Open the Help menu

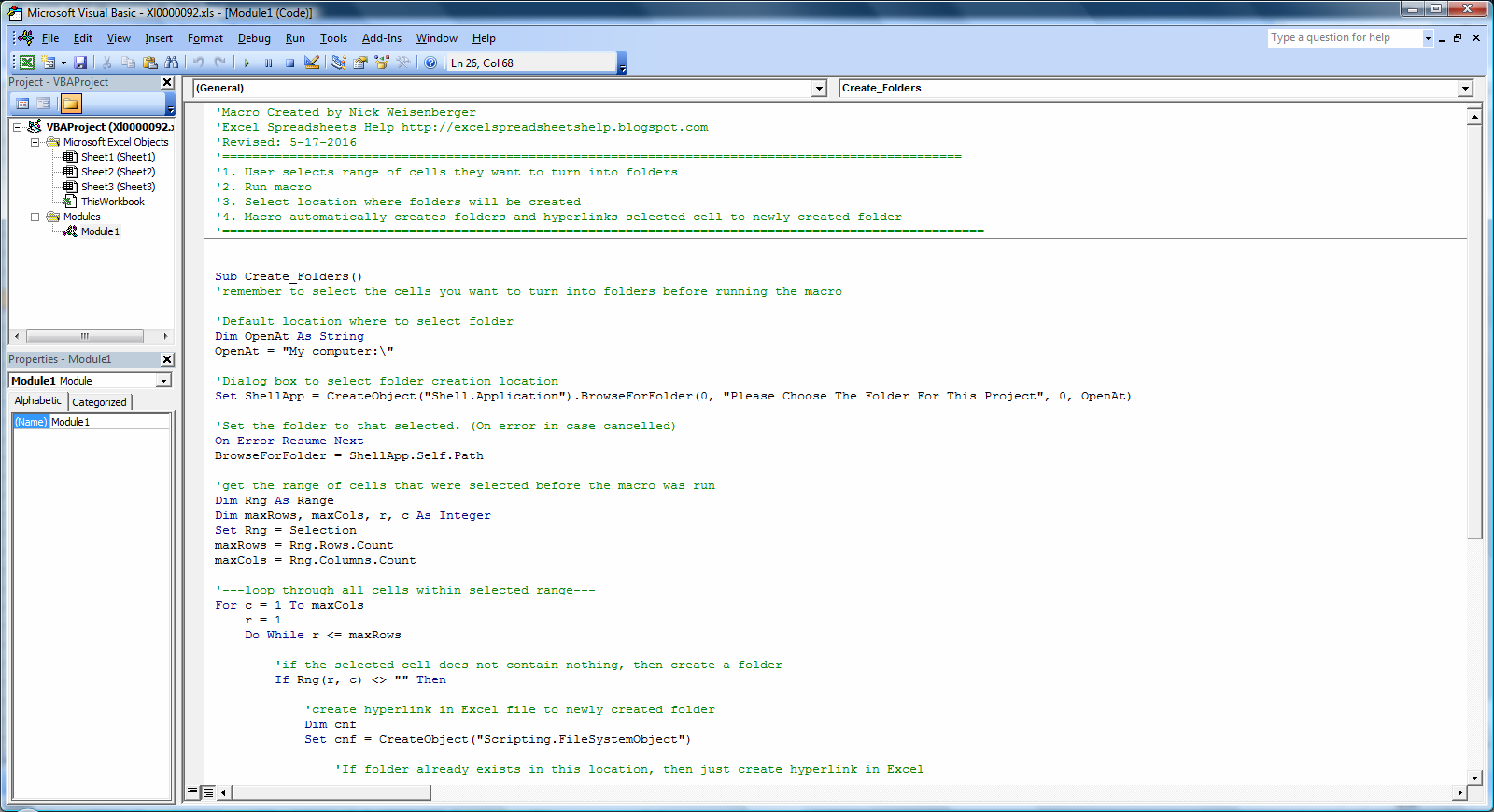point(484,38)
